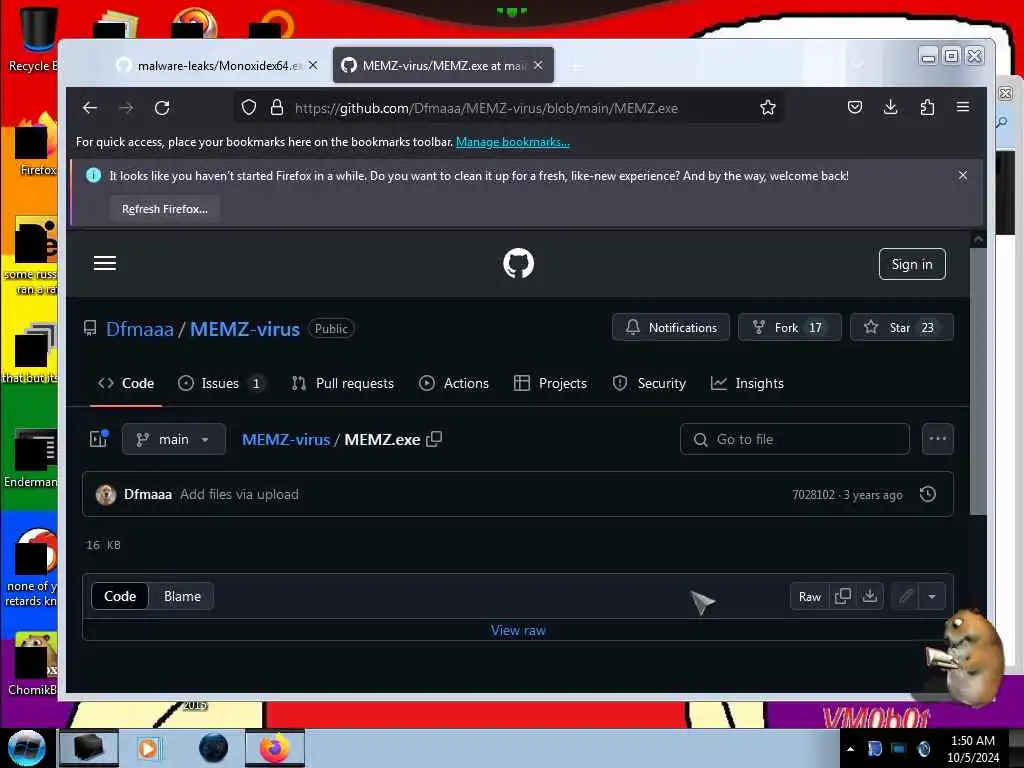Switch to the Blame view toggle
1024x768 pixels.
tap(182, 596)
